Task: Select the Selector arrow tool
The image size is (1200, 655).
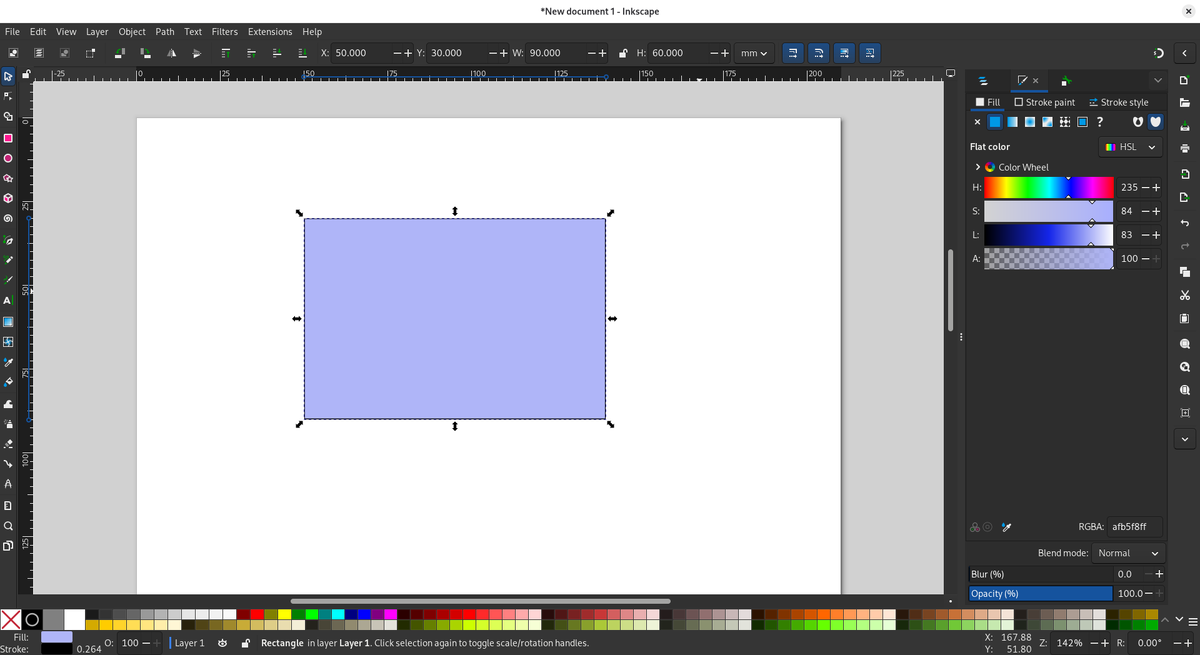Action: tap(8, 76)
